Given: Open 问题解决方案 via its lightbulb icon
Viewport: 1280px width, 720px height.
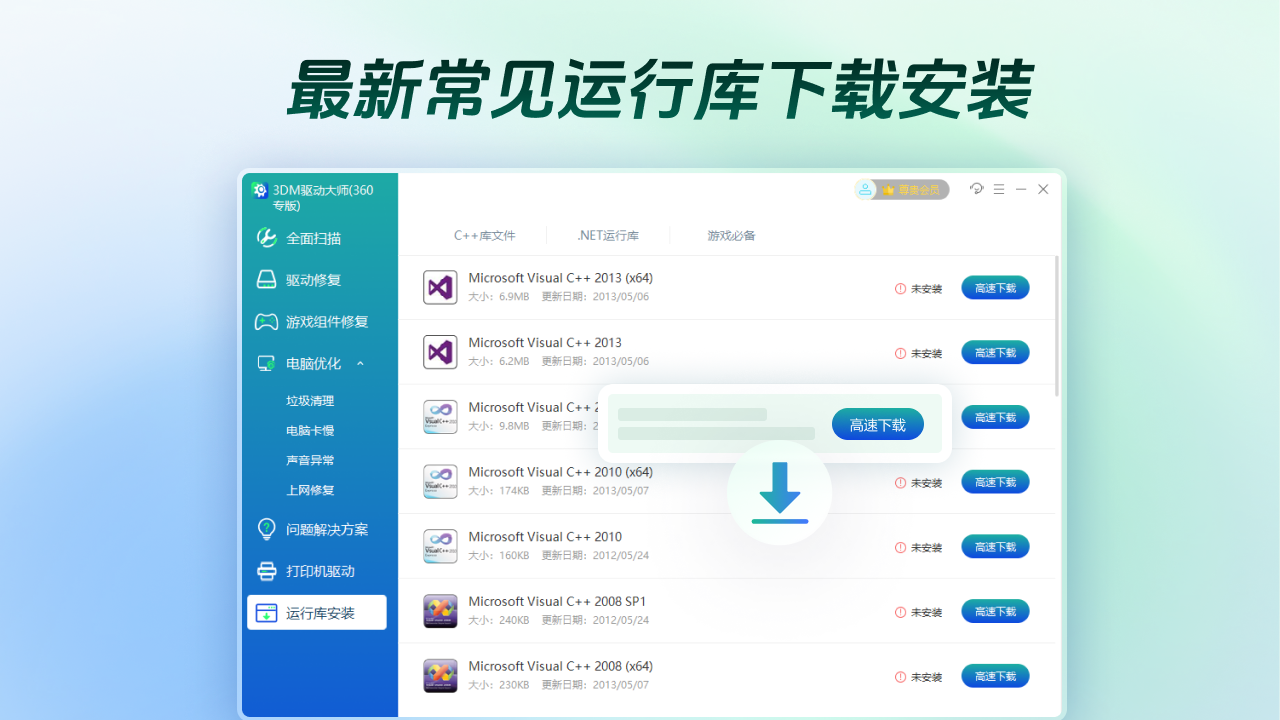Looking at the screenshot, I should [x=266, y=529].
